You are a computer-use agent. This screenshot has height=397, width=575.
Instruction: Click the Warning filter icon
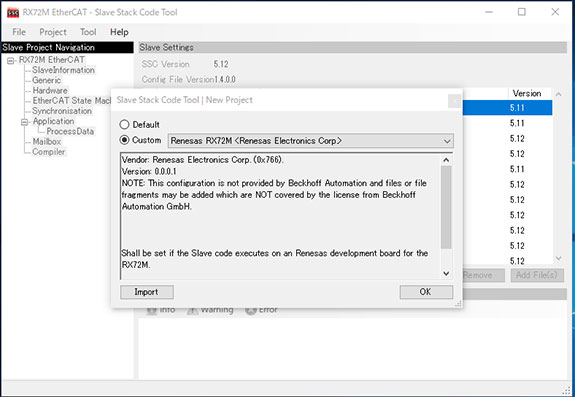tap(193, 310)
